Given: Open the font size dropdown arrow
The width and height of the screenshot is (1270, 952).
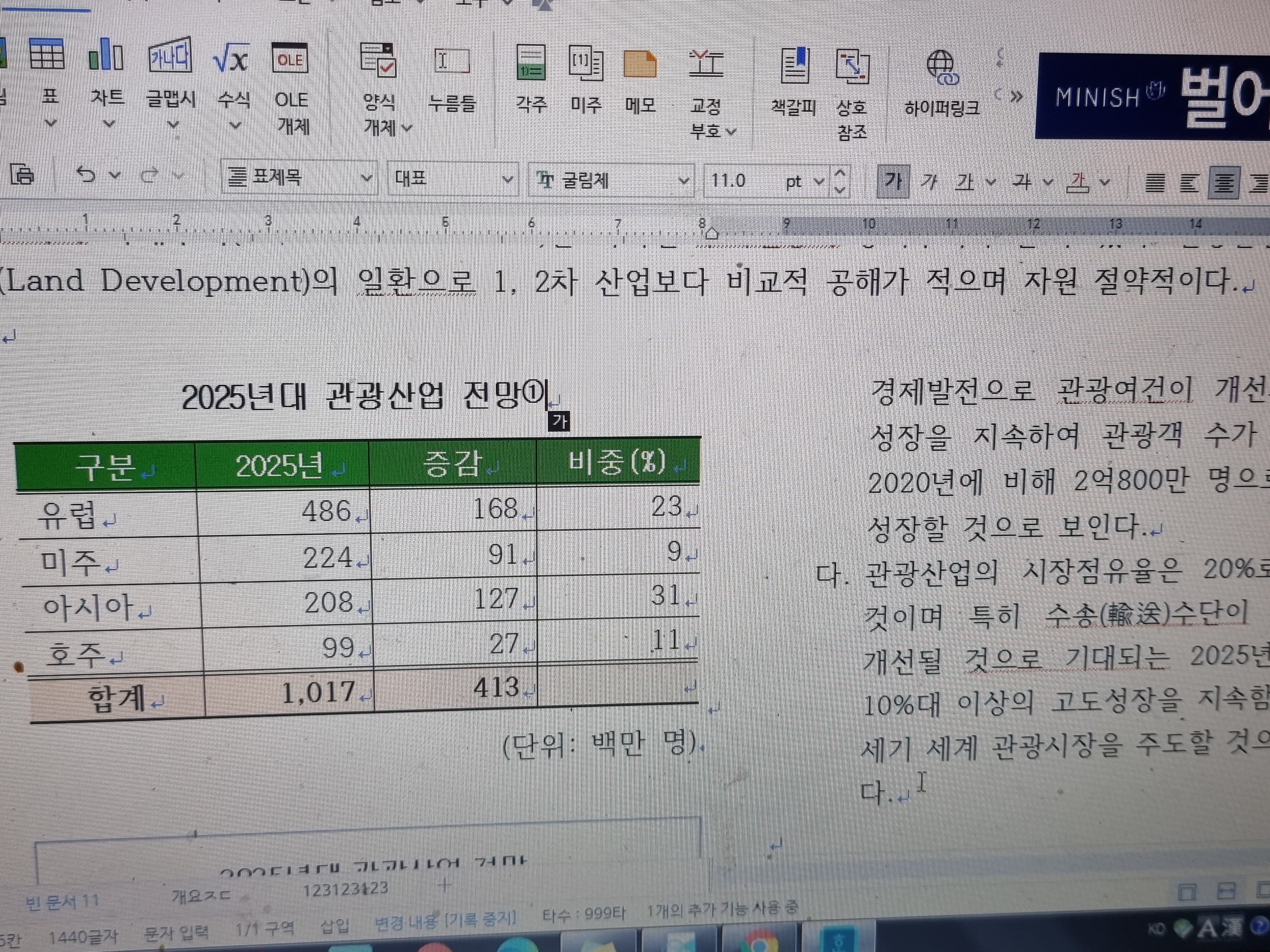Looking at the screenshot, I should click(819, 182).
